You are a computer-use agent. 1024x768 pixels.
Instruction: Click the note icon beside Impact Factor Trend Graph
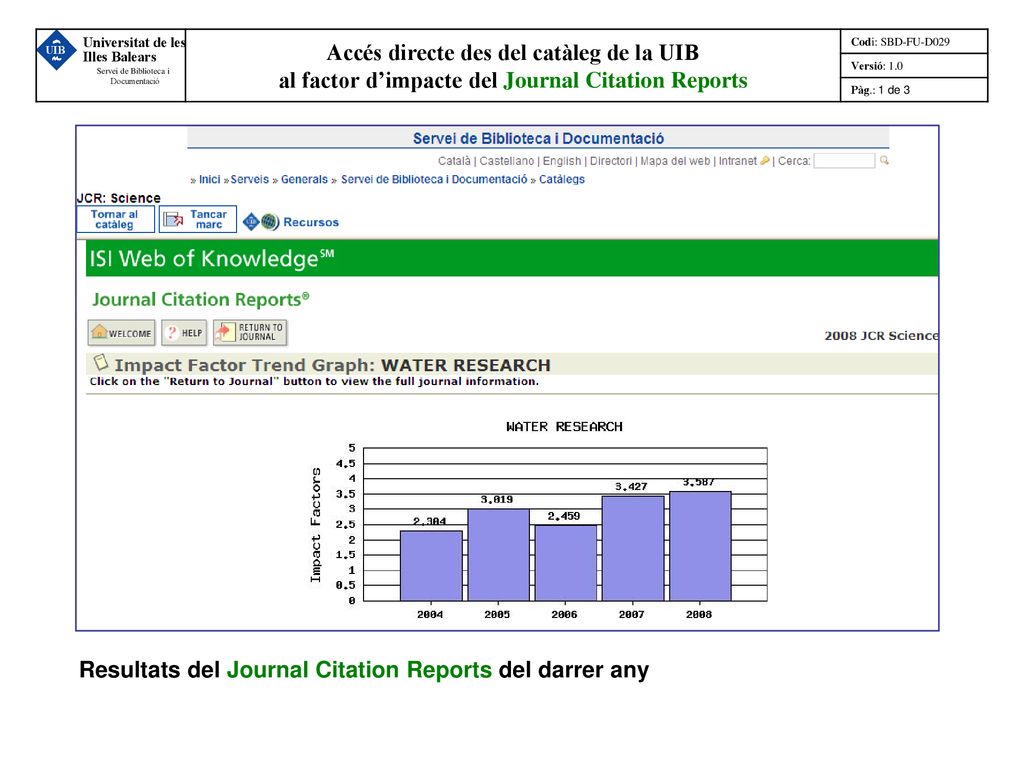(x=101, y=362)
